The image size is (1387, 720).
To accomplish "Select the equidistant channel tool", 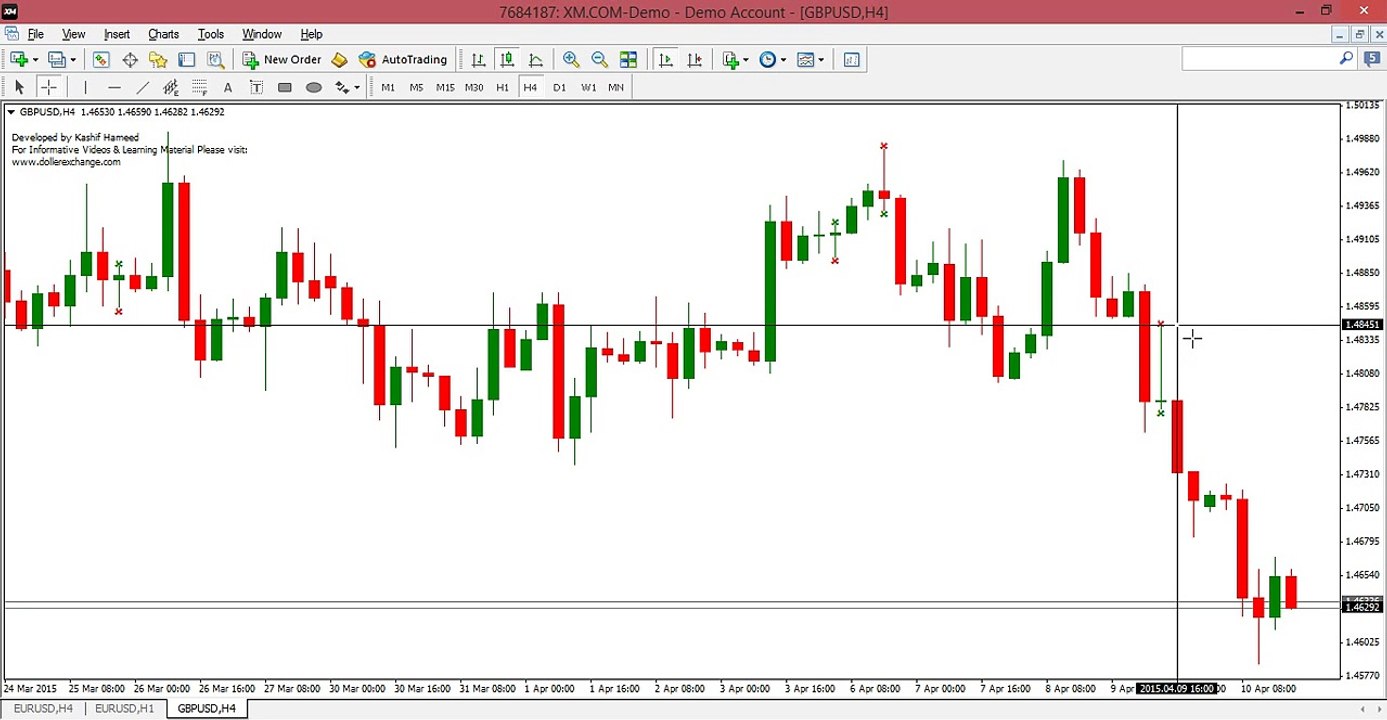I will tap(171, 88).
